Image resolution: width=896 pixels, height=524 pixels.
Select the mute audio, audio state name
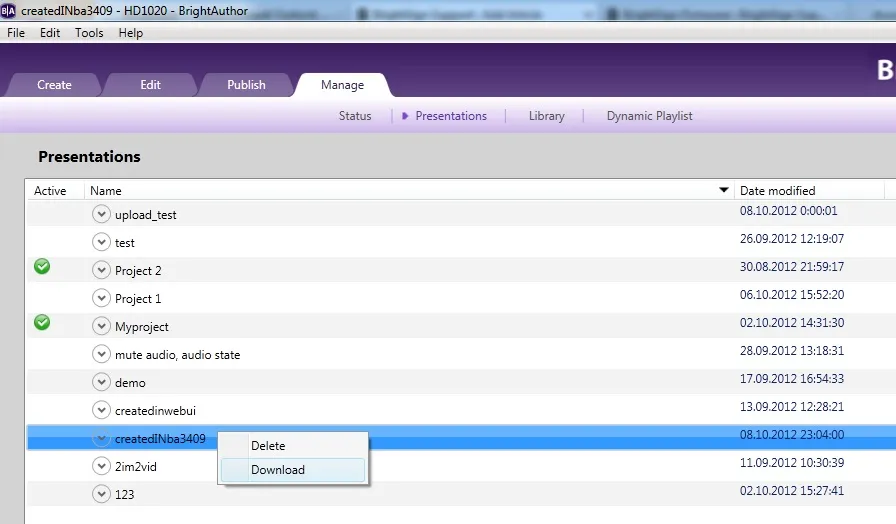click(x=178, y=355)
